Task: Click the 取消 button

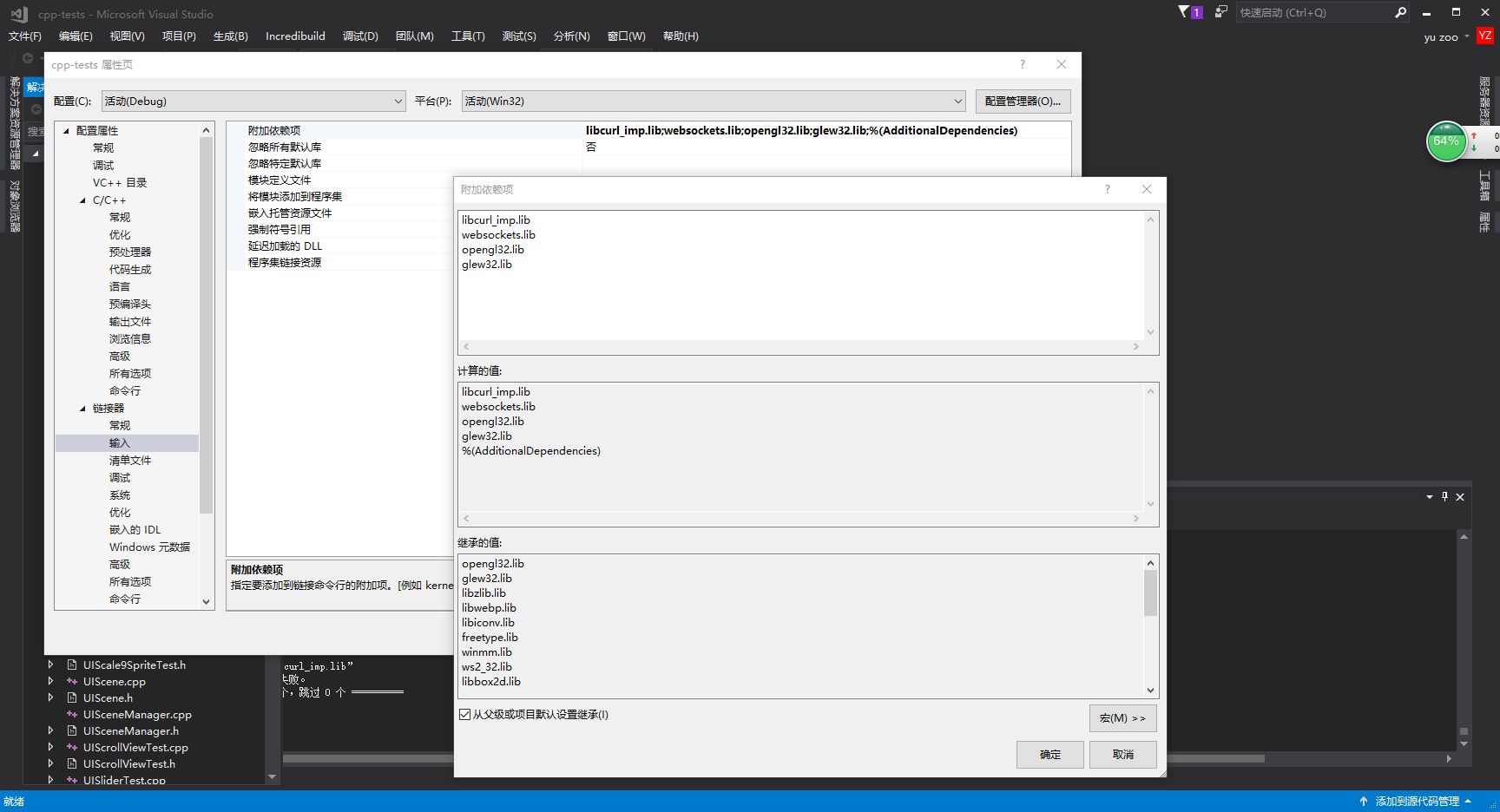Action: 1123,755
